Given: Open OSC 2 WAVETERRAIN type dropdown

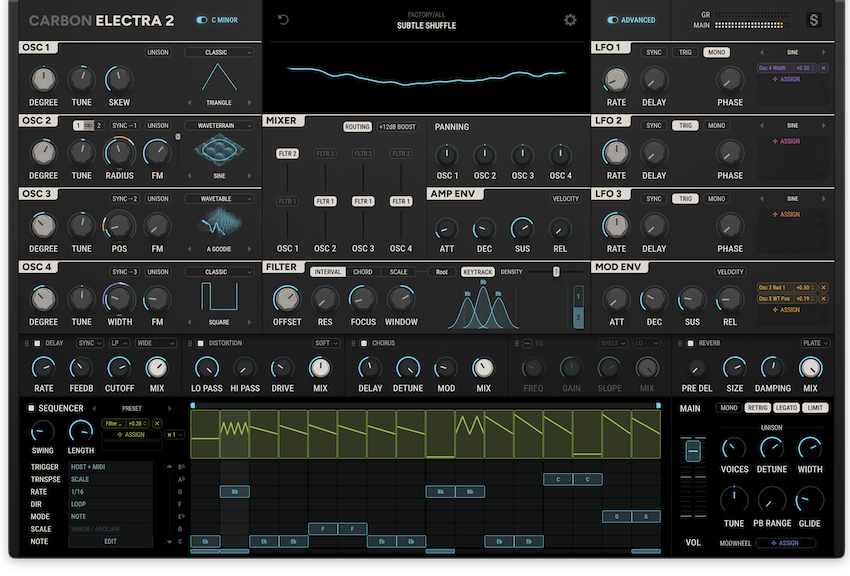Looking at the screenshot, I should [x=219, y=125].
